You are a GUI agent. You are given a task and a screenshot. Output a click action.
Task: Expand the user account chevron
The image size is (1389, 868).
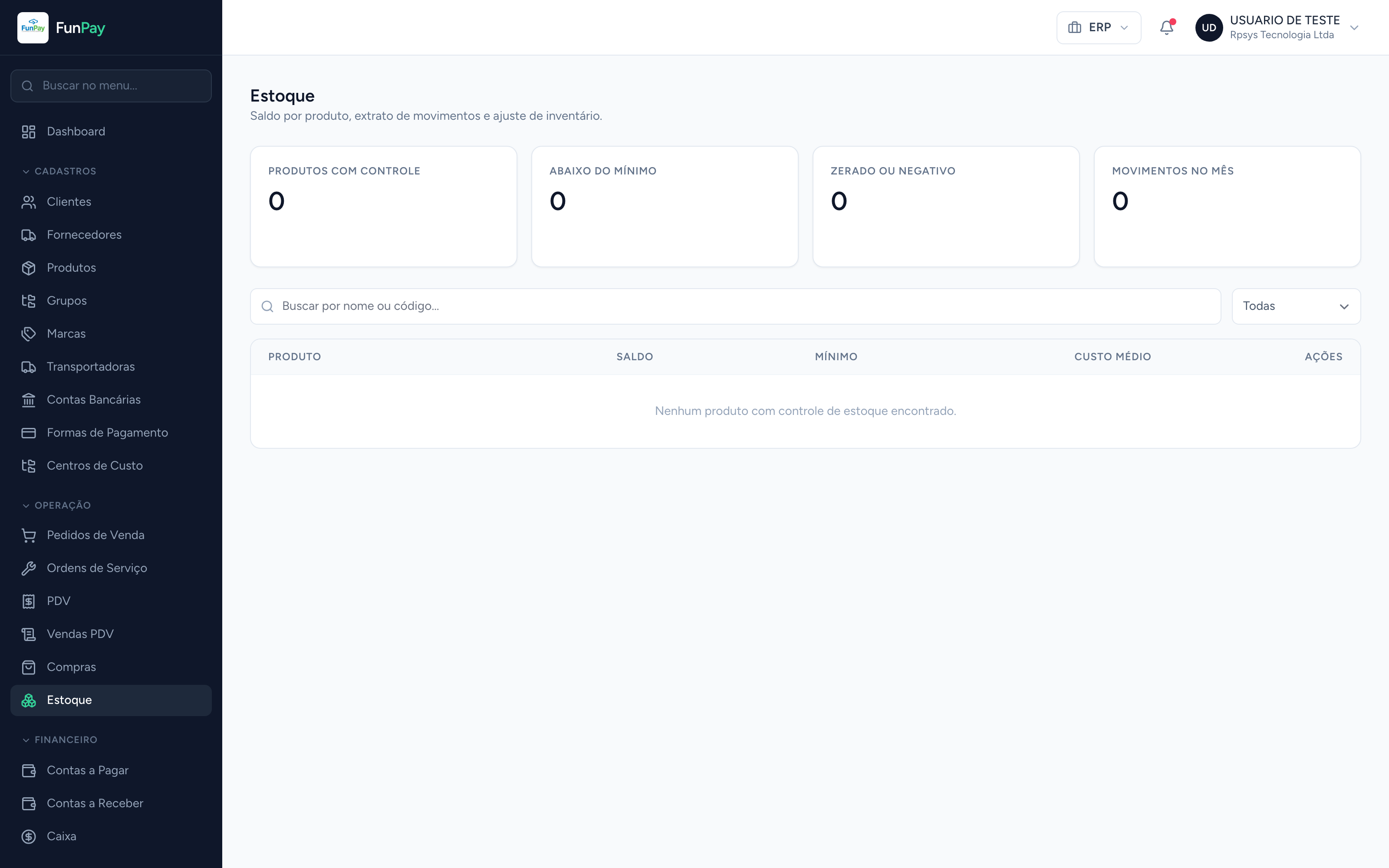pyautogui.click(x=1354, y=27)
